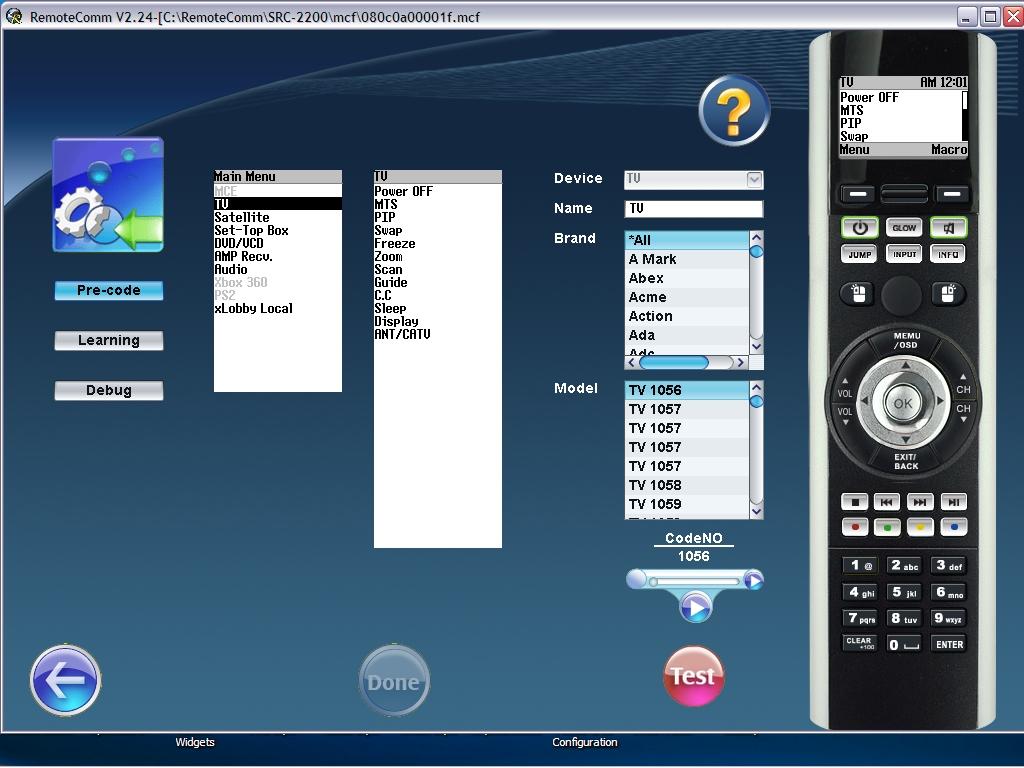The width and height of the screenshot is (1024, 768).
Task: Click the remote's OK center button
Action: [x=903, y=404]
